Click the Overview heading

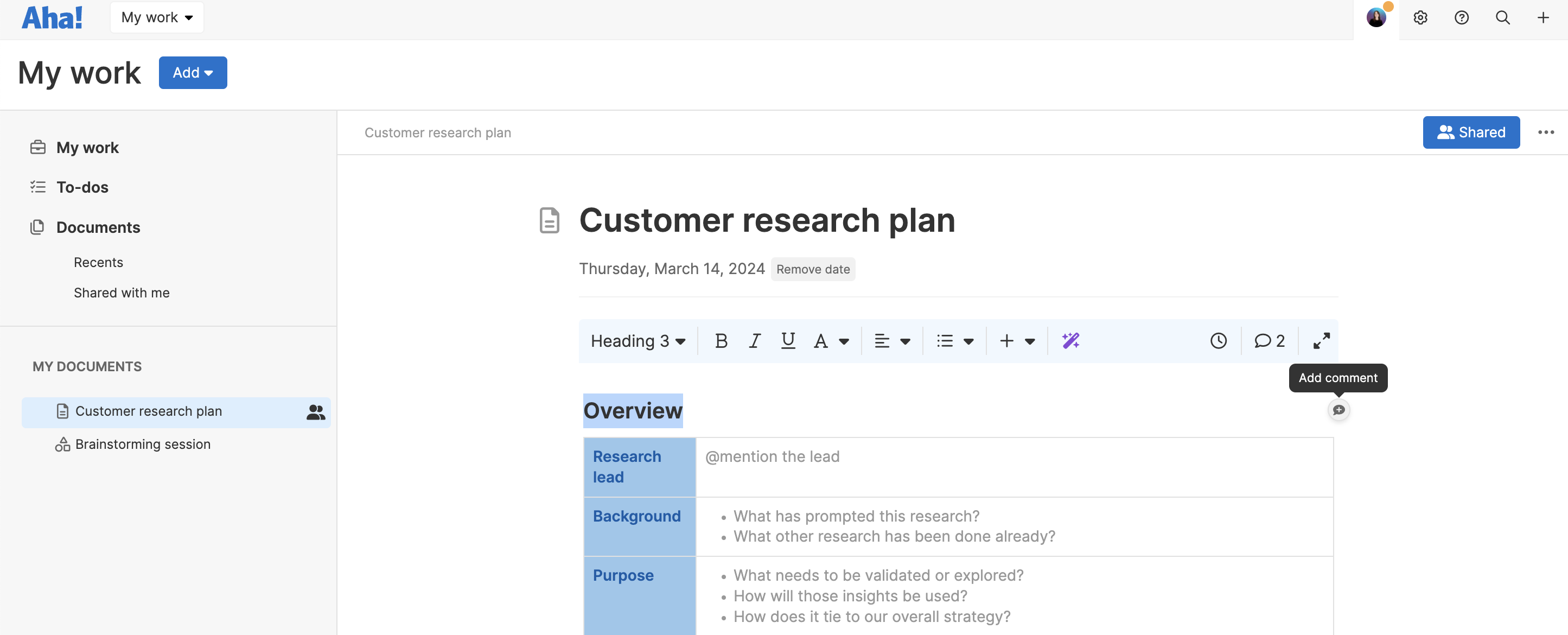(x=633, y=410)
